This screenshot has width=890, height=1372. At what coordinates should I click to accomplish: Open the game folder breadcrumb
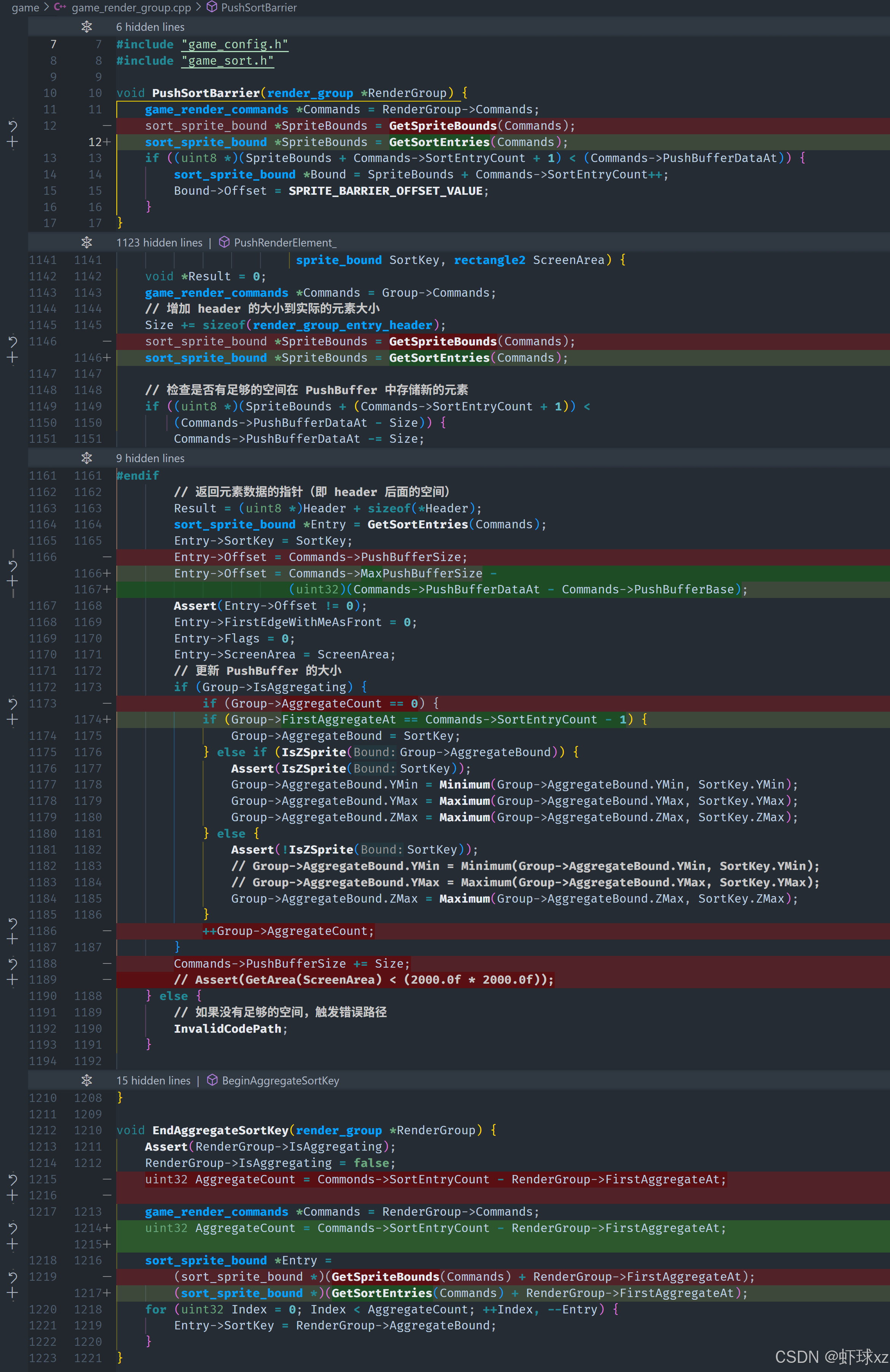pyautogui.click(x=25, y=8)
